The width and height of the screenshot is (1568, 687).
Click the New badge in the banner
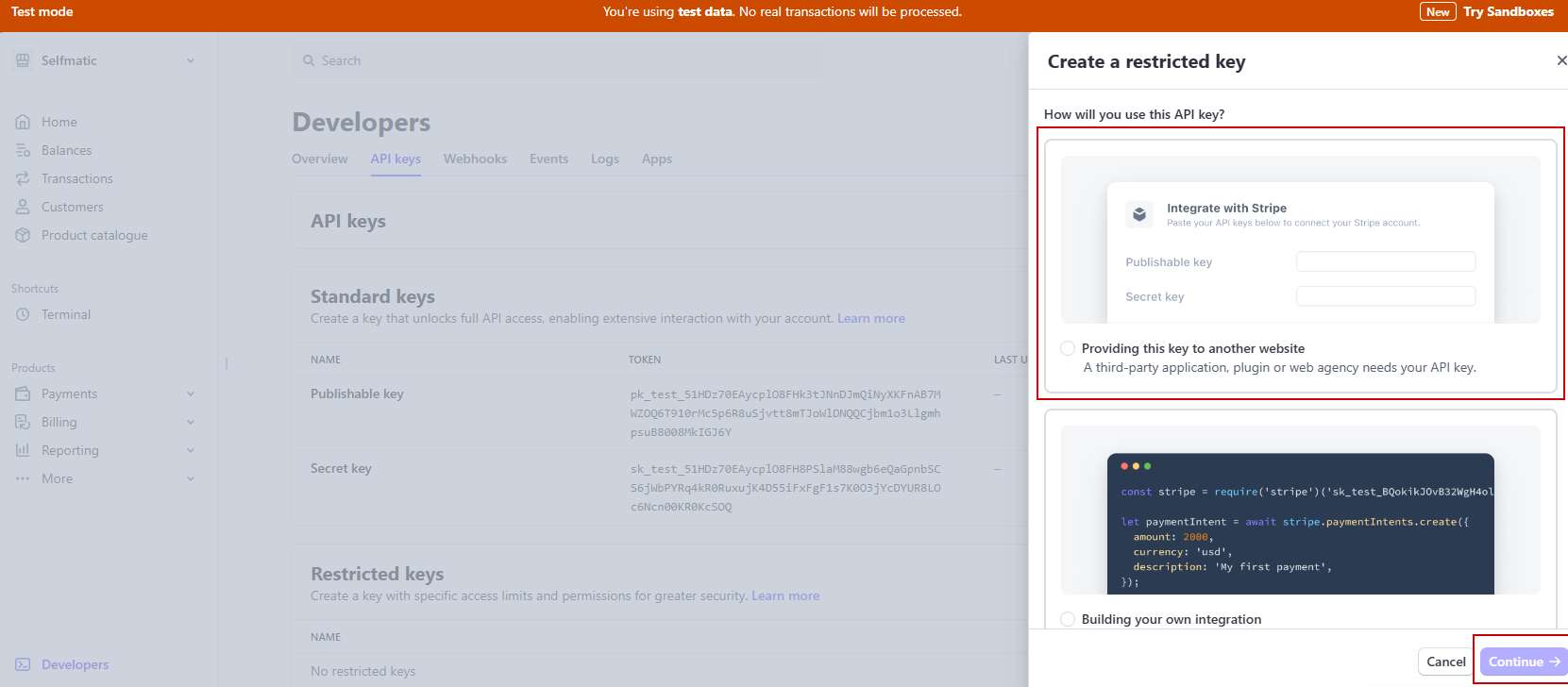tap(1438, 11)
